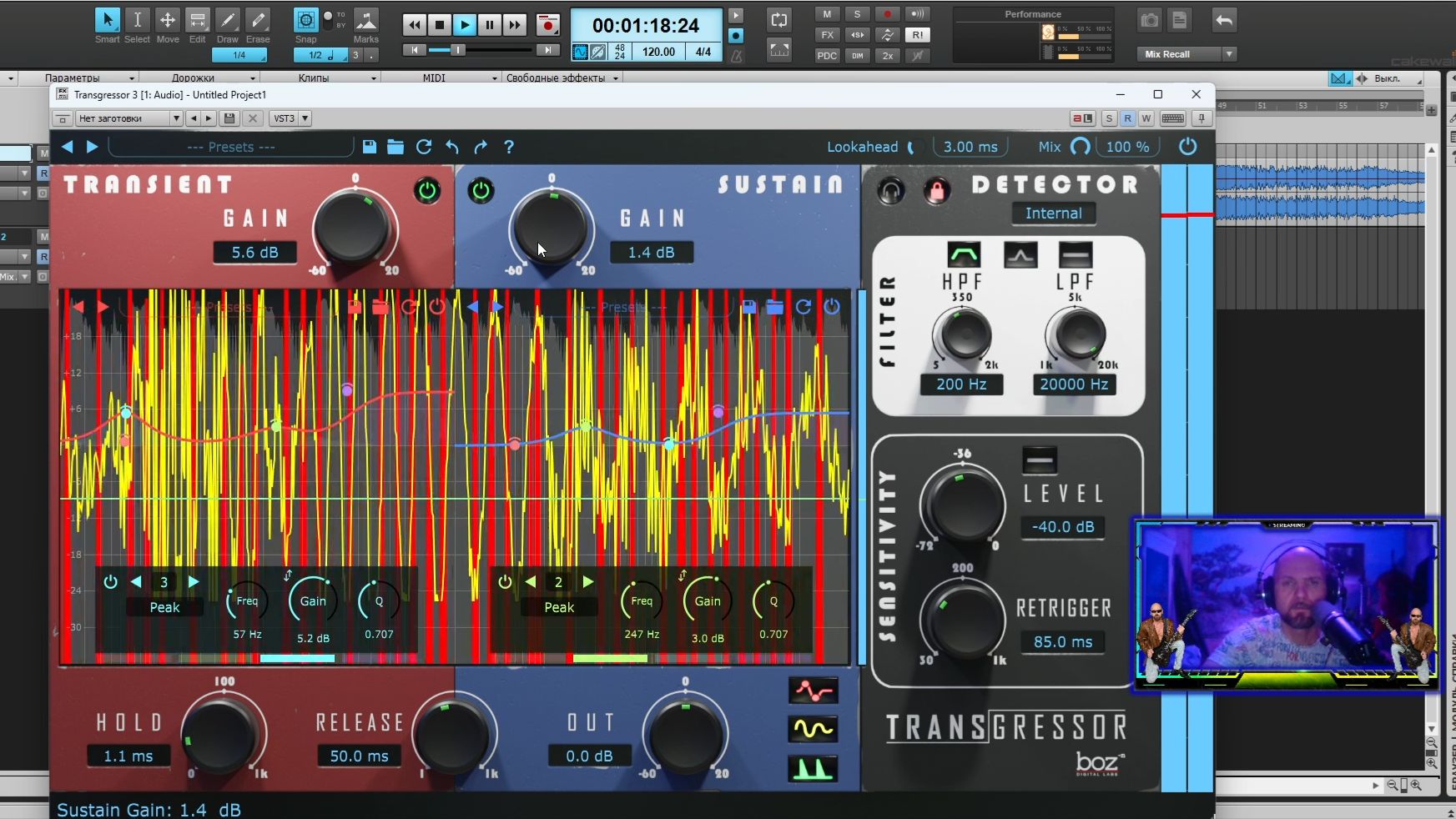
Task: Select the Draw pencil tool
Action: coord(228,21)
